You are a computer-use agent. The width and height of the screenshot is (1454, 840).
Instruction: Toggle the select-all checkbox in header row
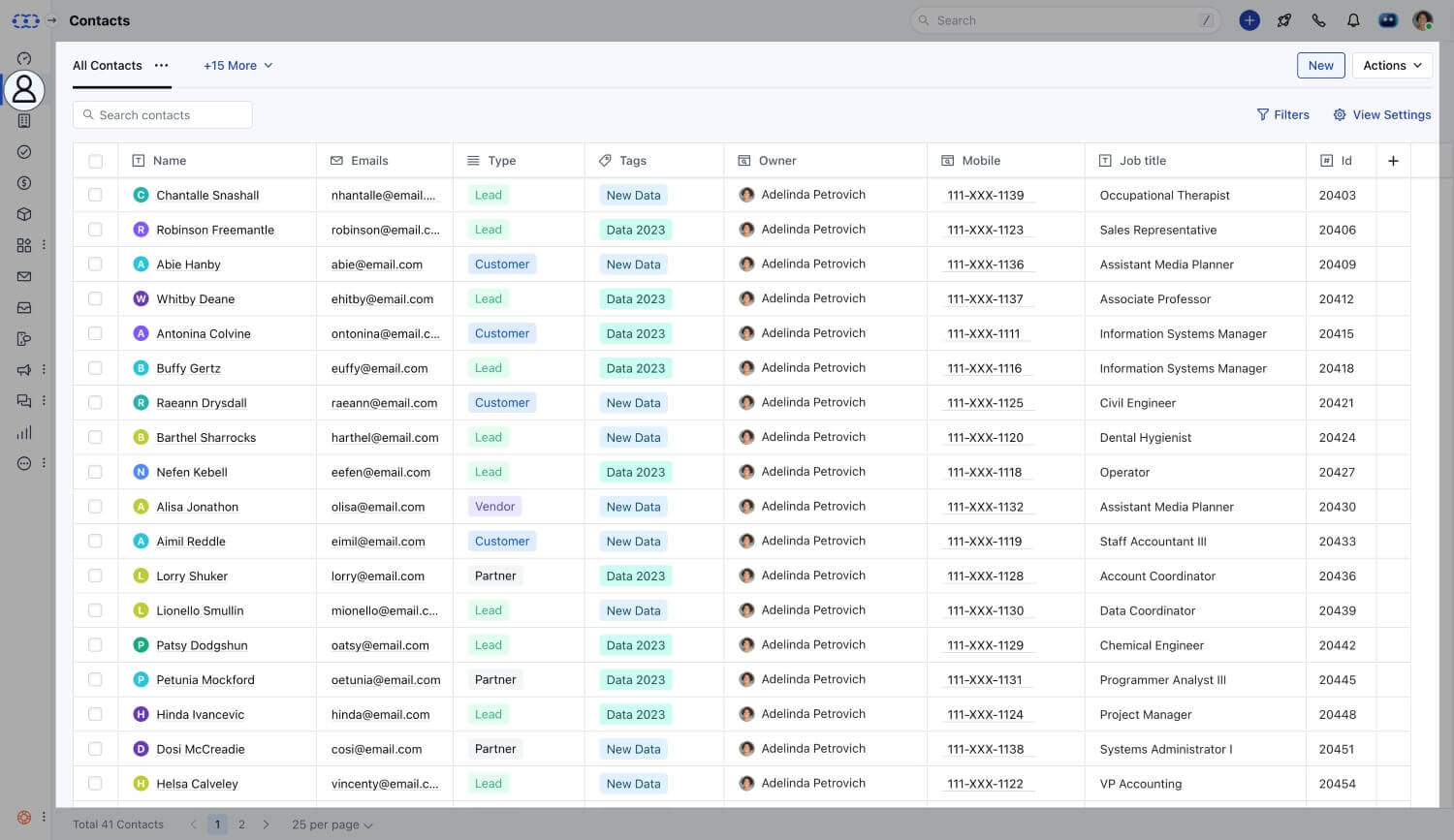(95, 161)
